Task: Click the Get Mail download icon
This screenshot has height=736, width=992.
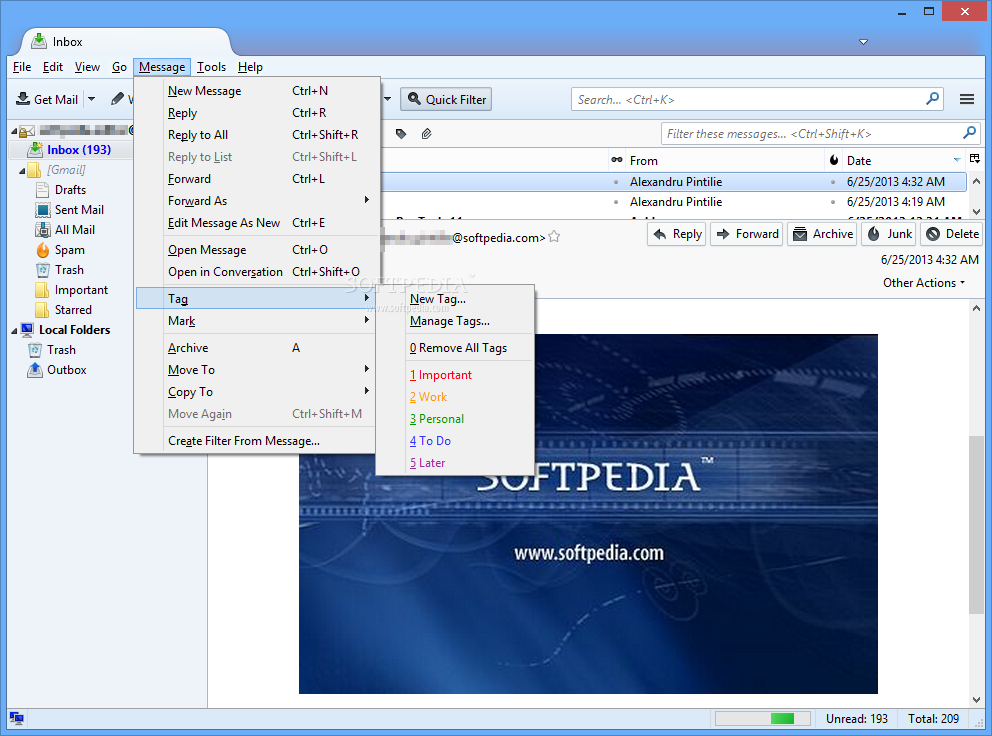Action: pyautogui.click(x=23, y=99)
